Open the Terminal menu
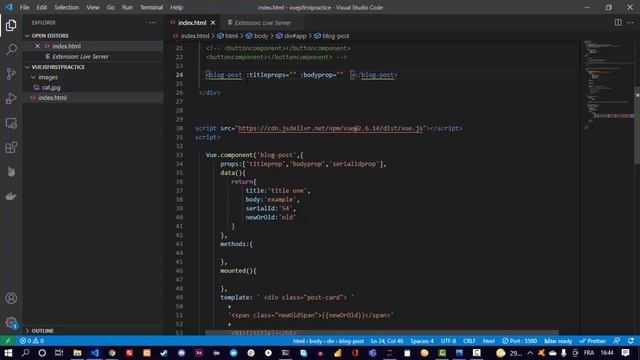The width and height of the screenshot is (640, 360). click(x=151, y=7)
